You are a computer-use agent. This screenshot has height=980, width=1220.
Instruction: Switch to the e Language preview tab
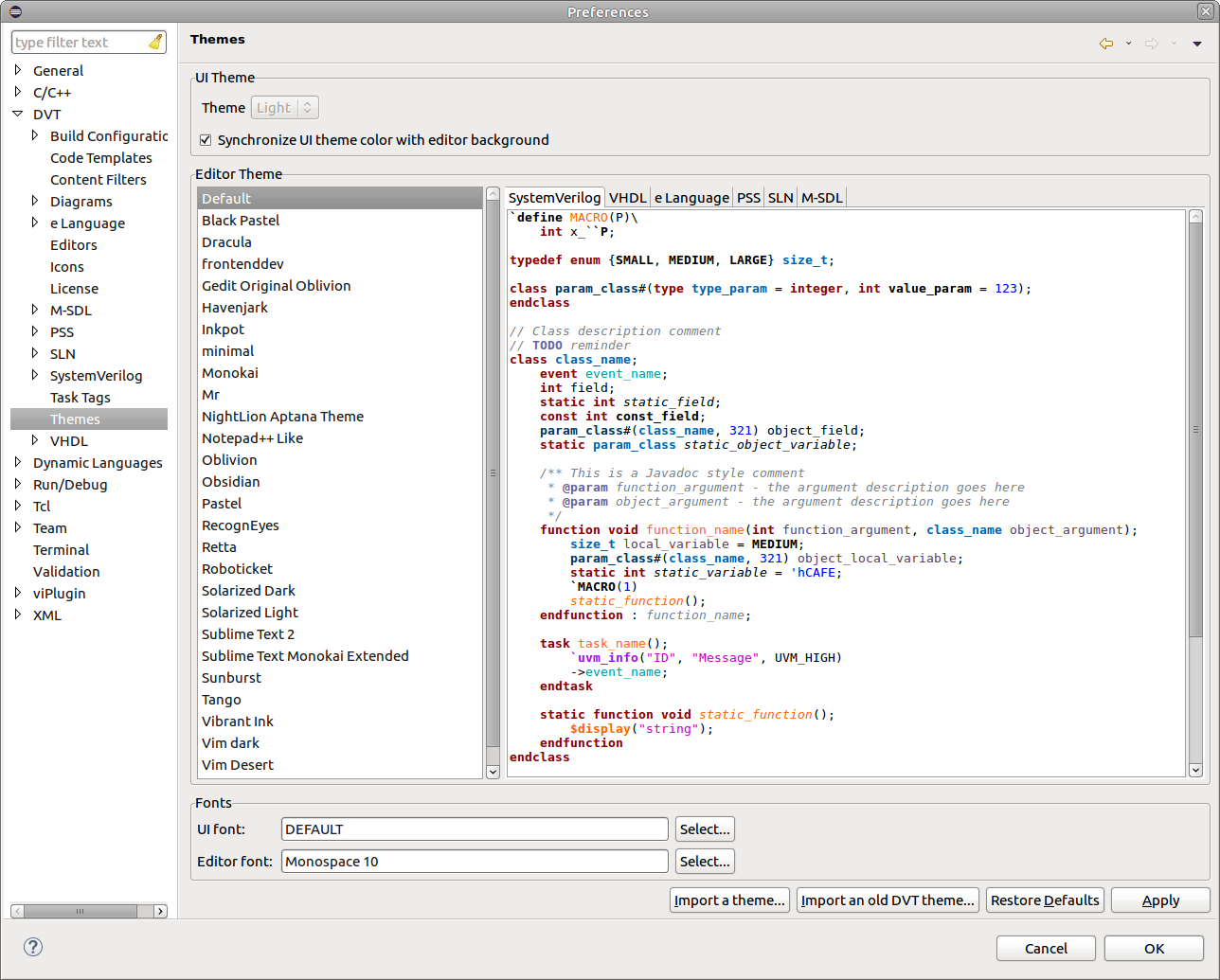click(x=691, y=197)
